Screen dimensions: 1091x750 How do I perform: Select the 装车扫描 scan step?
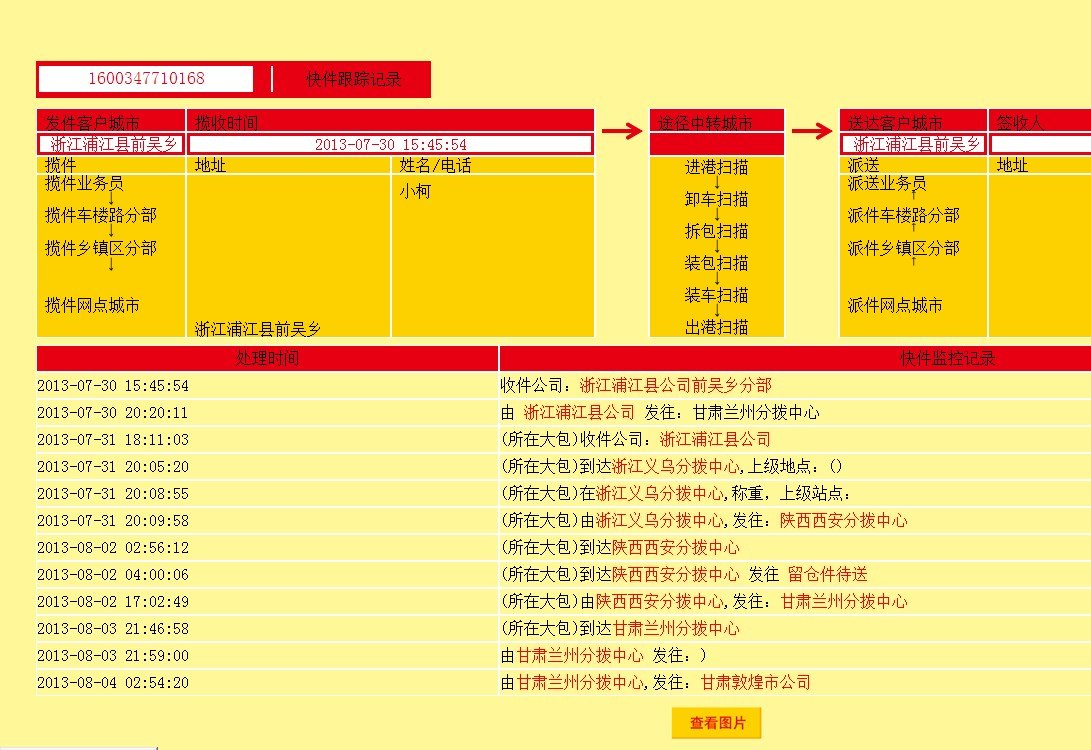pyautogui.click(x=717, y=296)
